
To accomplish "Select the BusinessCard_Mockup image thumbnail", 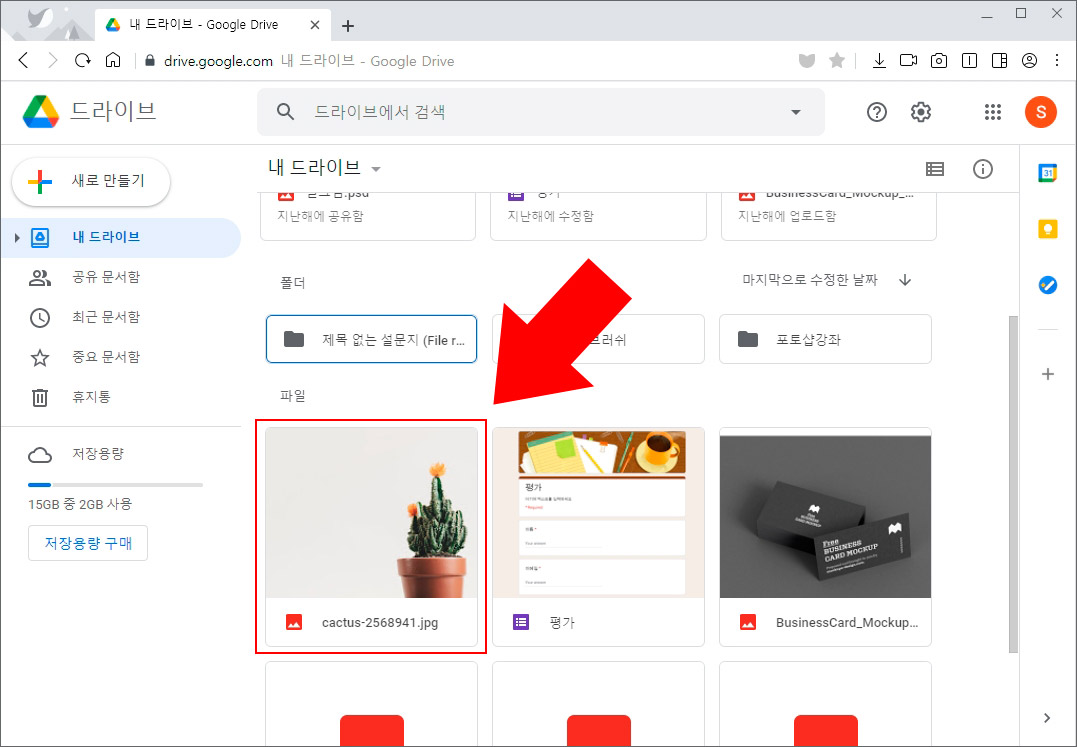I will [x=825, y=513].
